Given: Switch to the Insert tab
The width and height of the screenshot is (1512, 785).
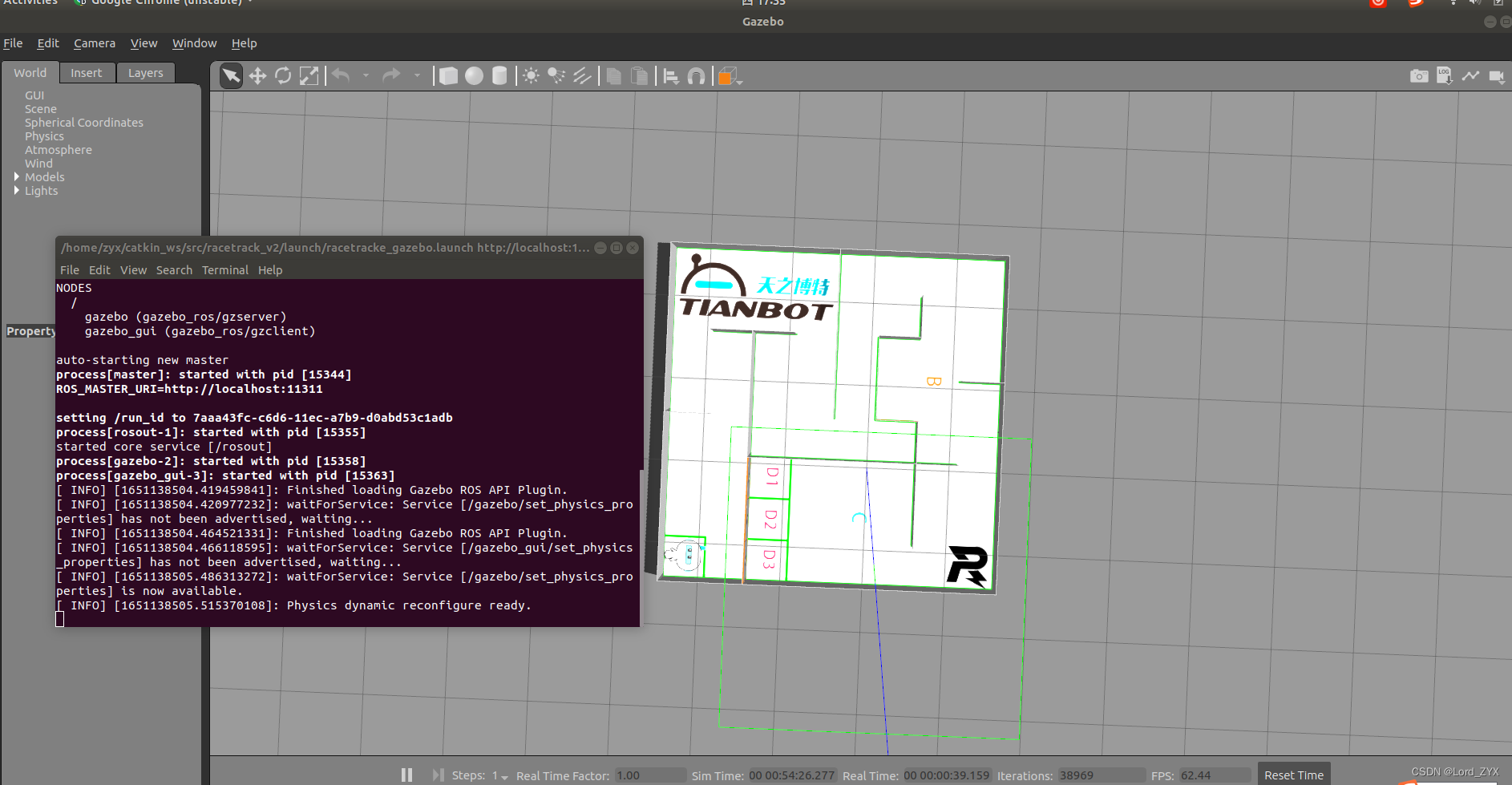Looking at the screenshot, I should (87, 72).
